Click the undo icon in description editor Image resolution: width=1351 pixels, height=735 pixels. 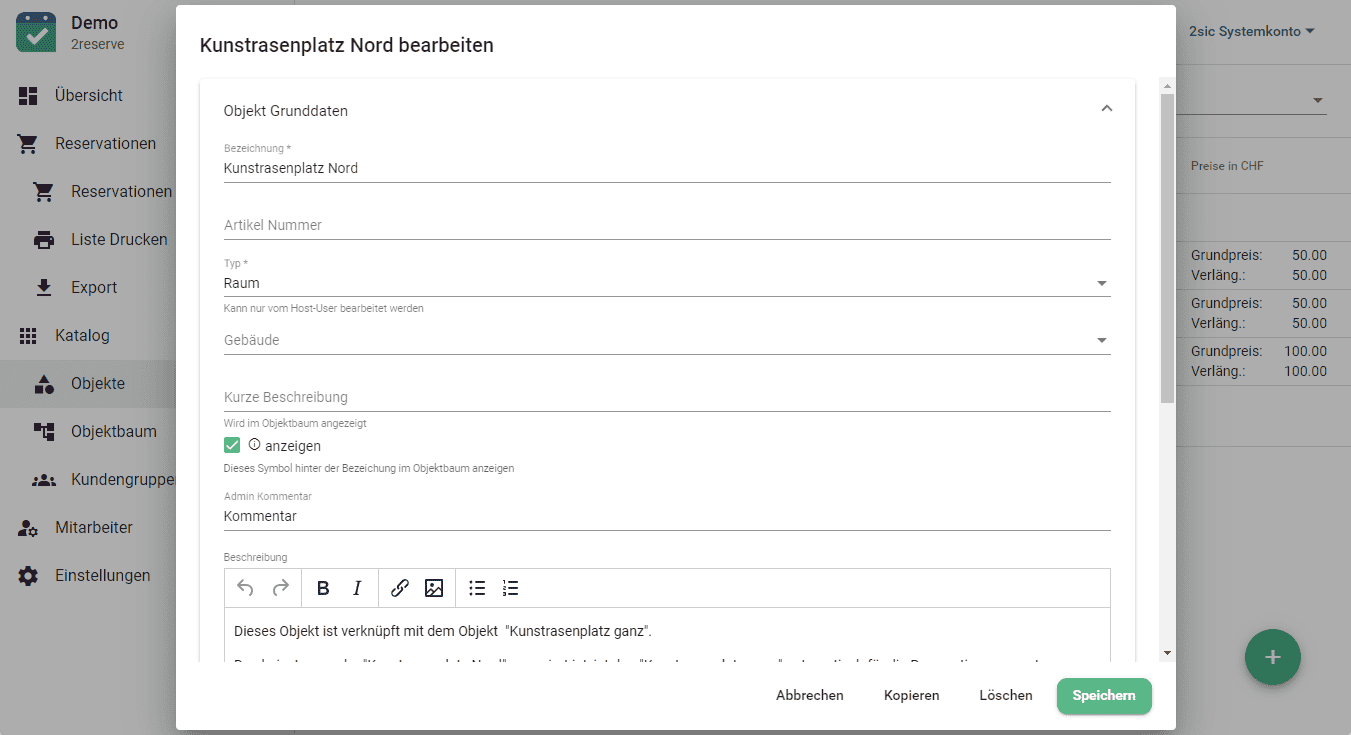[245, 588]
